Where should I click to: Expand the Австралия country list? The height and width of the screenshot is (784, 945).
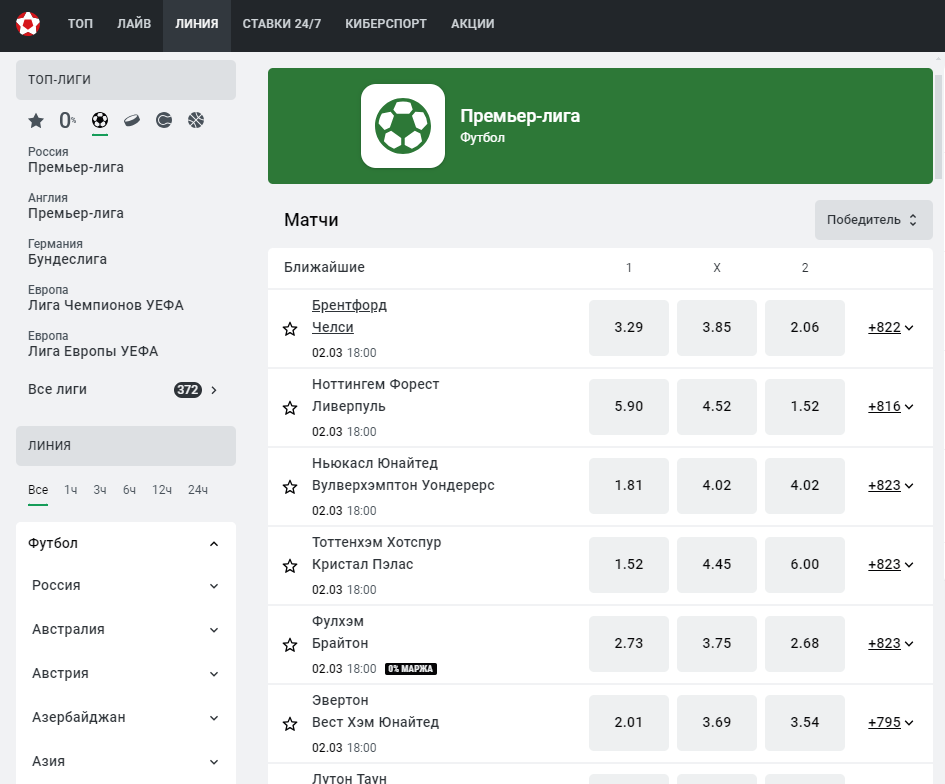(x=213, y=630)
